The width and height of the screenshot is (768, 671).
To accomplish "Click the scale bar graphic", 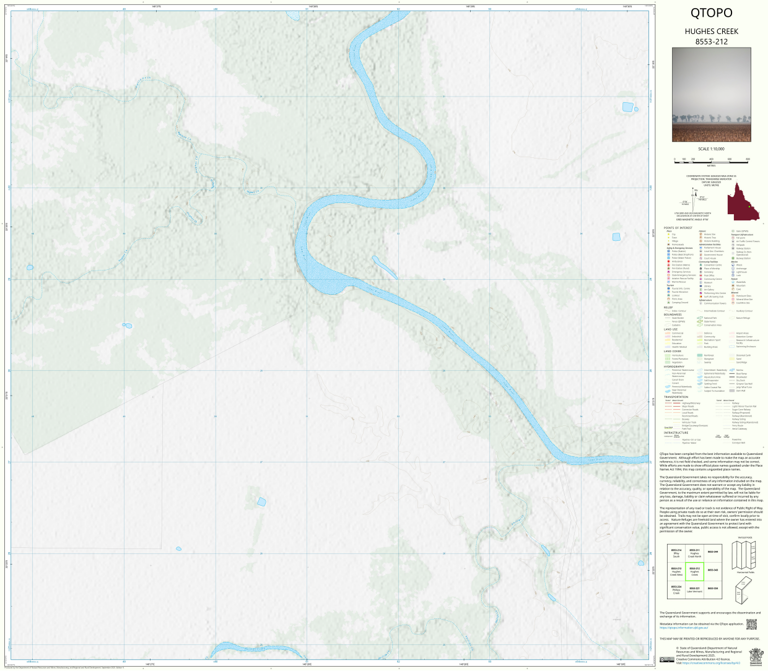I will 711,161.
